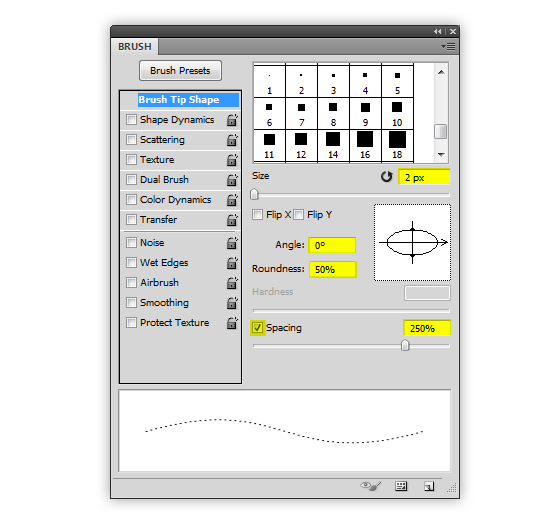Click the Wet Edges lock icon

coord(232,263)
